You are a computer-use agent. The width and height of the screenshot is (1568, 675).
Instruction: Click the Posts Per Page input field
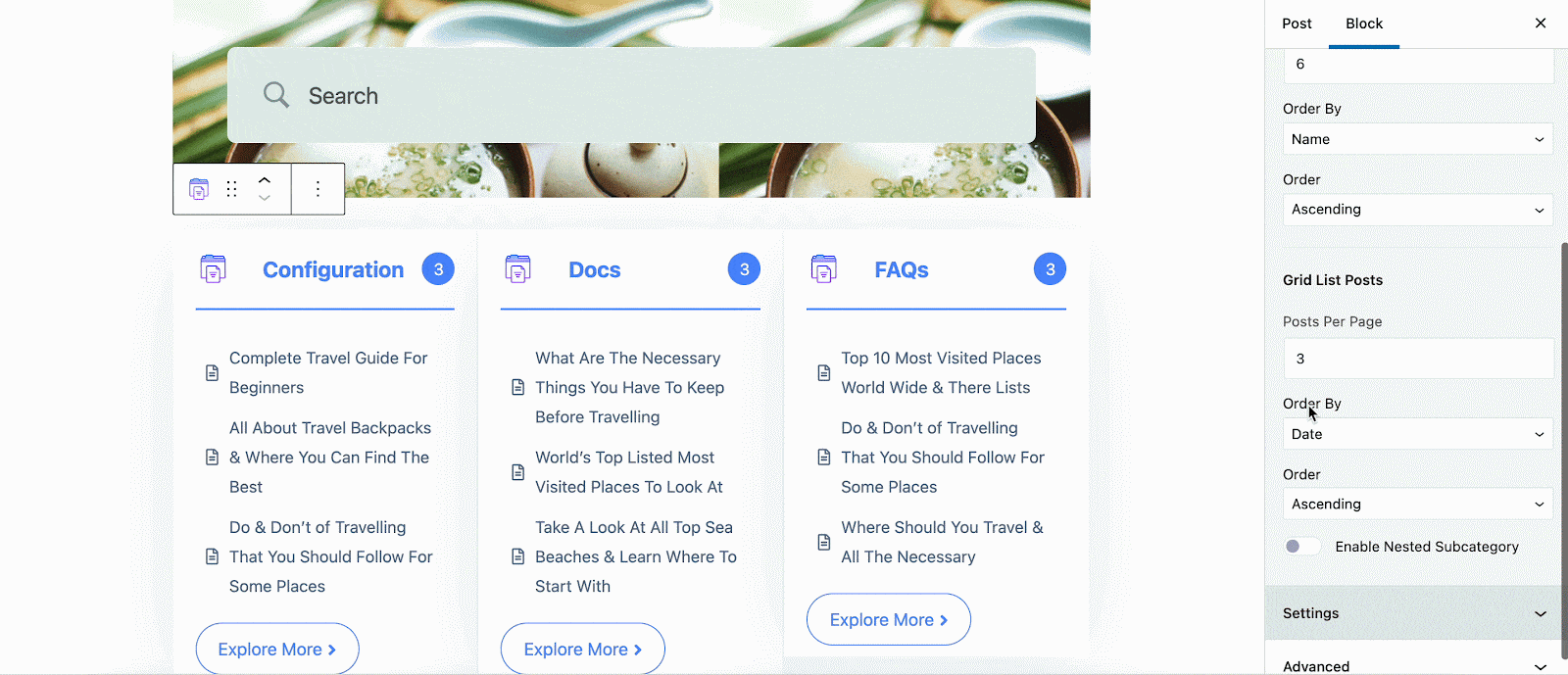point(1418,359)
